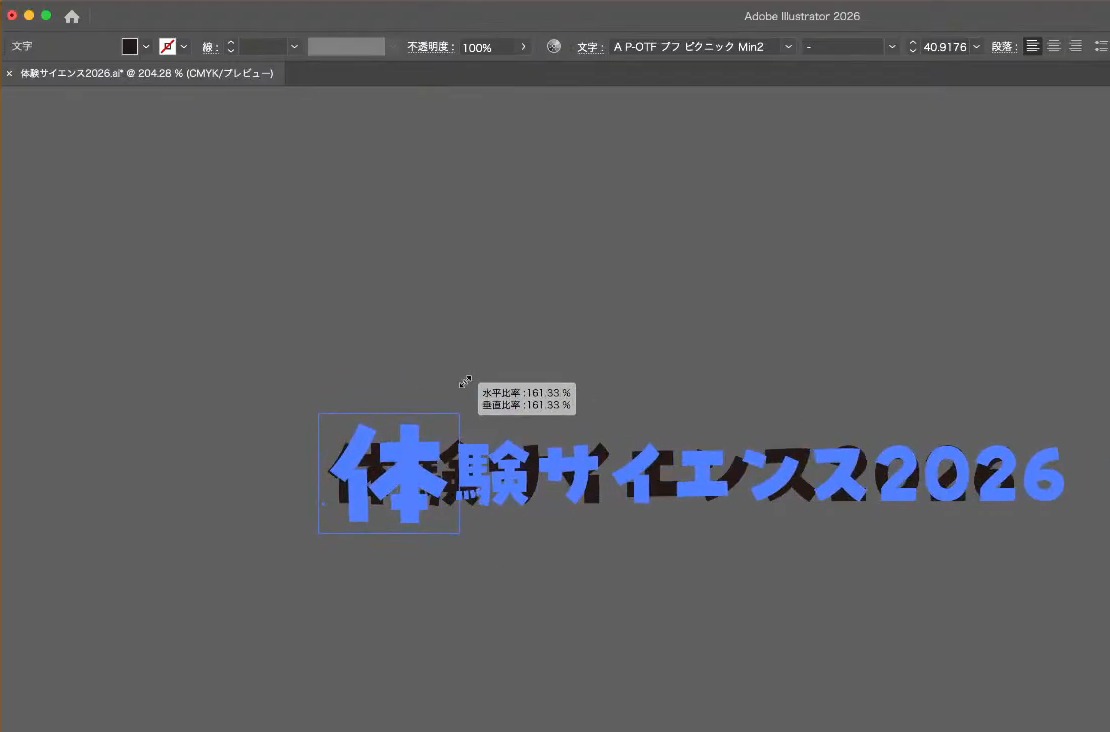Close the 体験サイエンス2026.ai document tab
1110x732 pixels.
coord(9,74)
